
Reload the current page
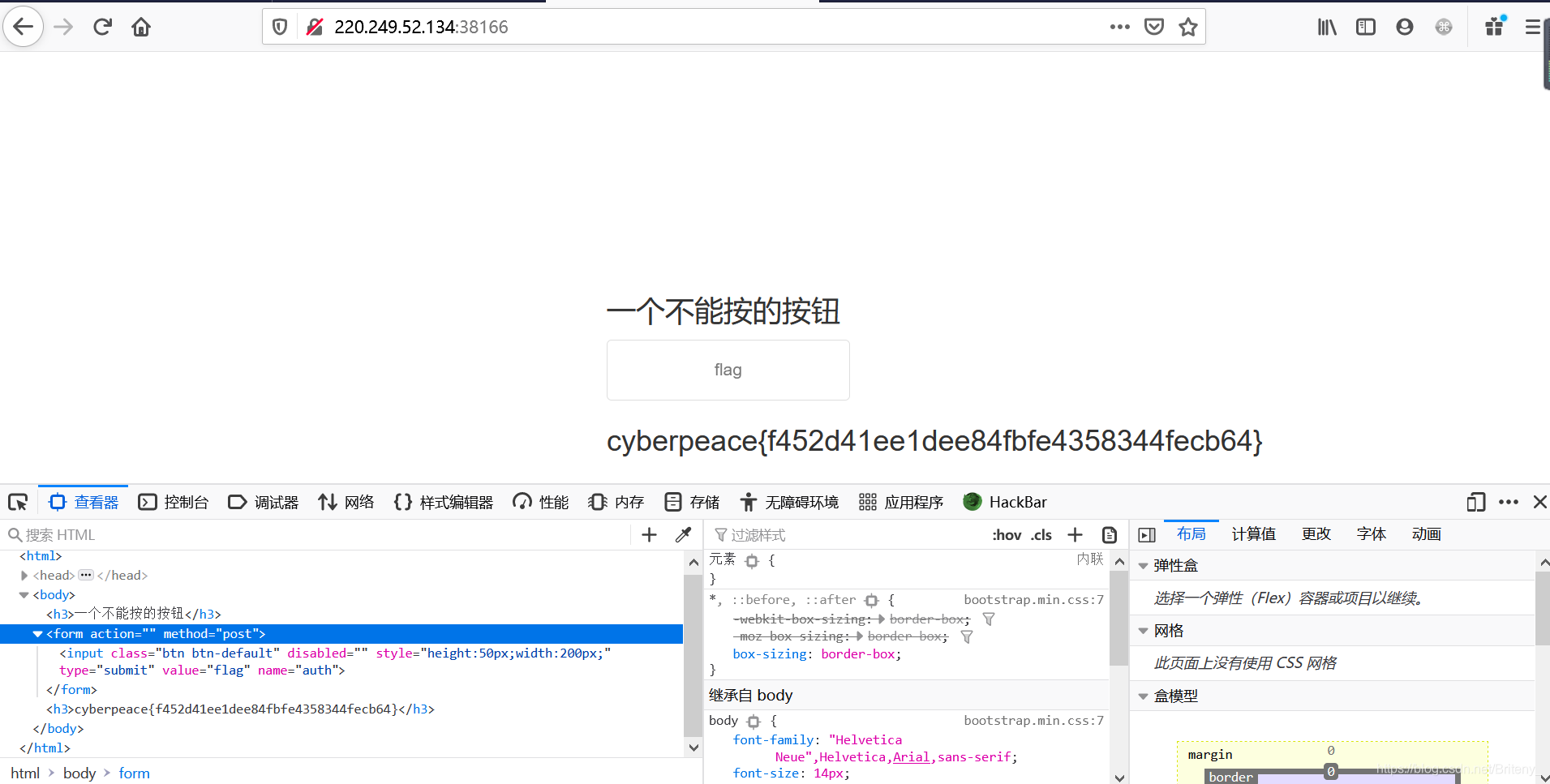tap(101, 26)
